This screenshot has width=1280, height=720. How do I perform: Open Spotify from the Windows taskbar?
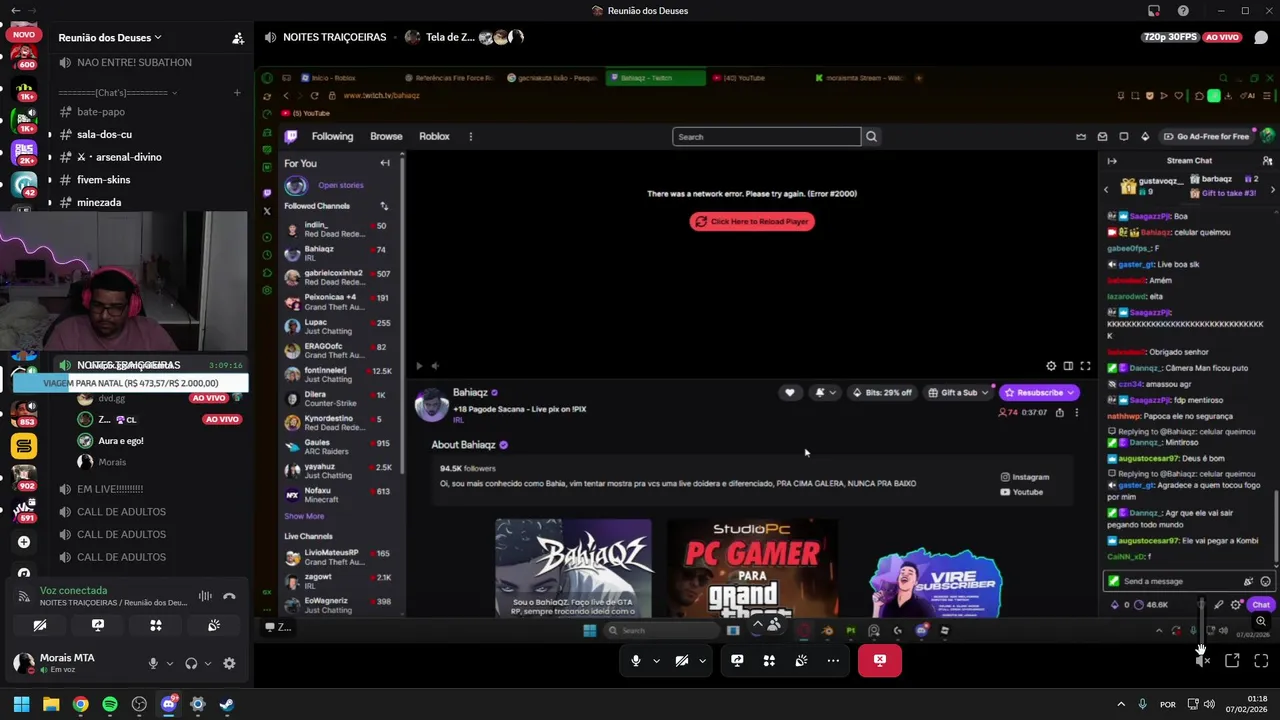pyautogui.click(x=110, y=704)
